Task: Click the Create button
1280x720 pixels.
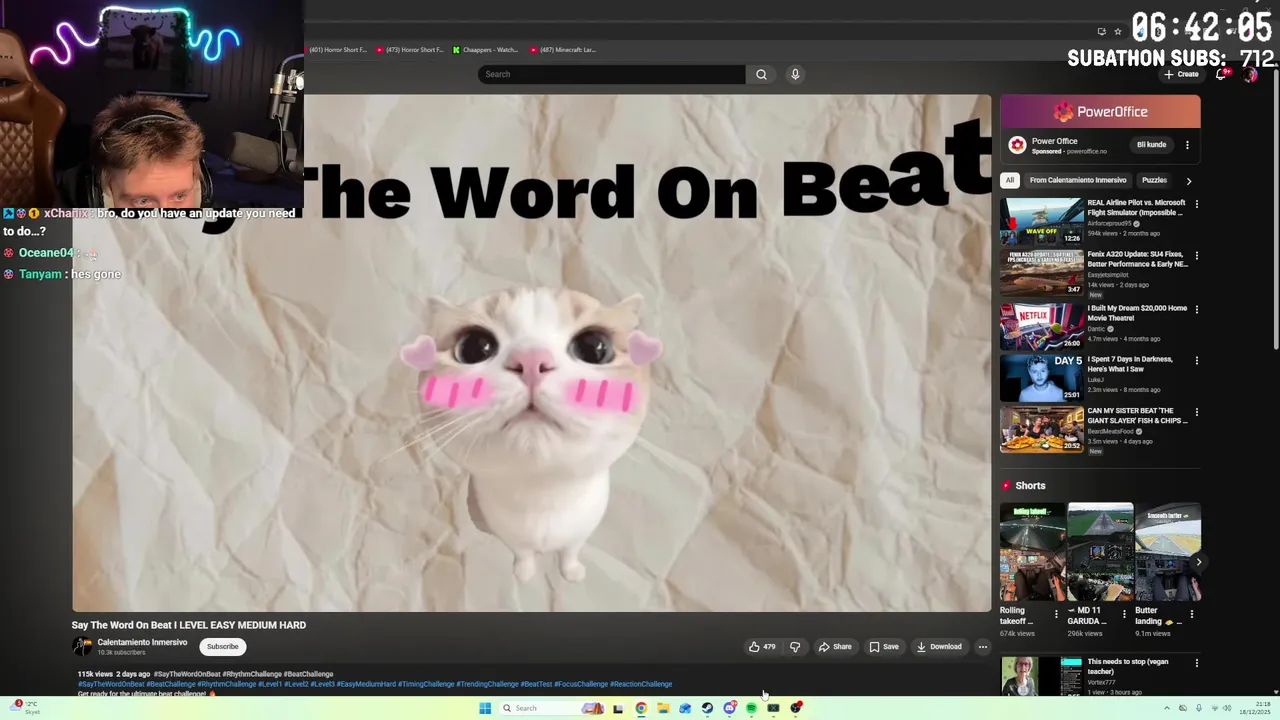Action: tap(1181, 74)
